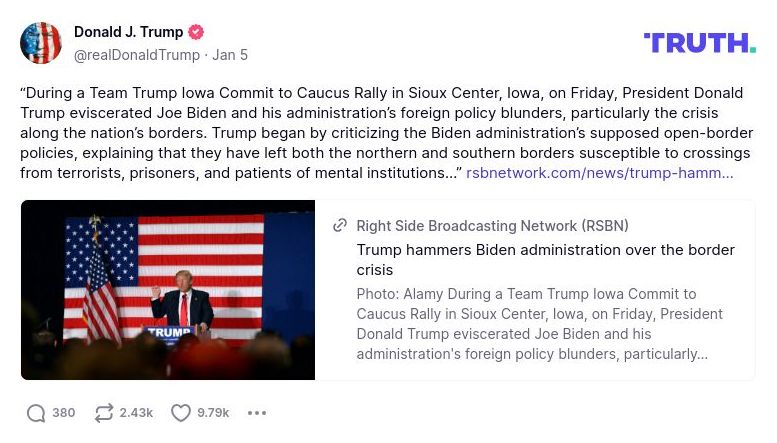
Task: Click the red verified badge
Action: [x=196, y=32]
